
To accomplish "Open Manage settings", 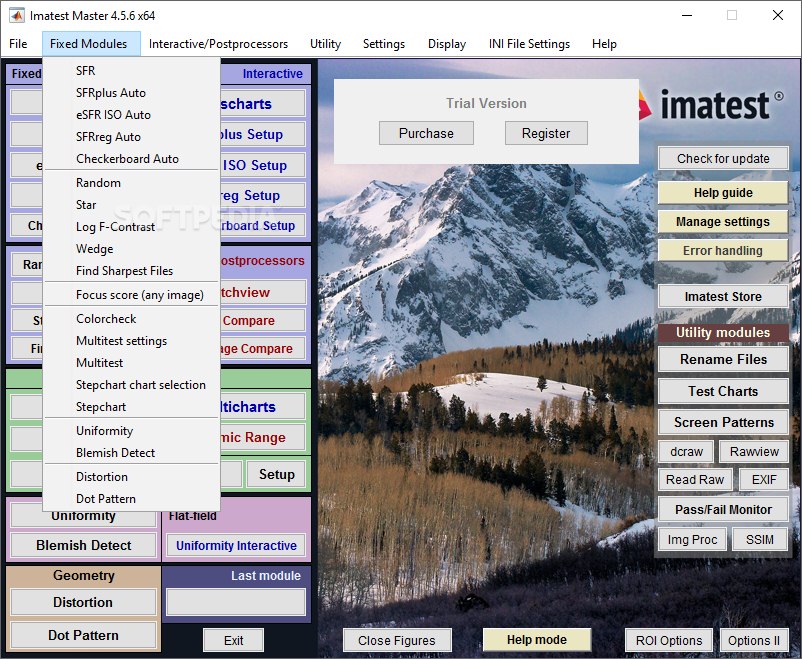I will pos(723,222).
